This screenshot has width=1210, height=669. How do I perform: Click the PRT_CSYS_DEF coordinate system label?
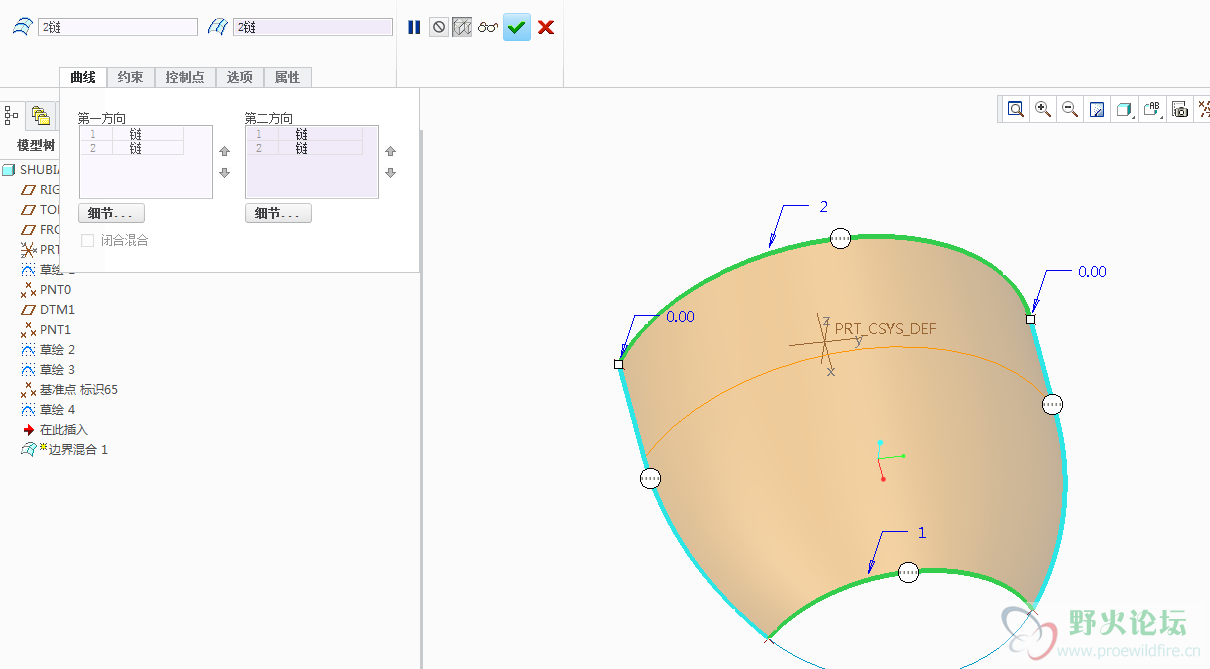(886, 328)
